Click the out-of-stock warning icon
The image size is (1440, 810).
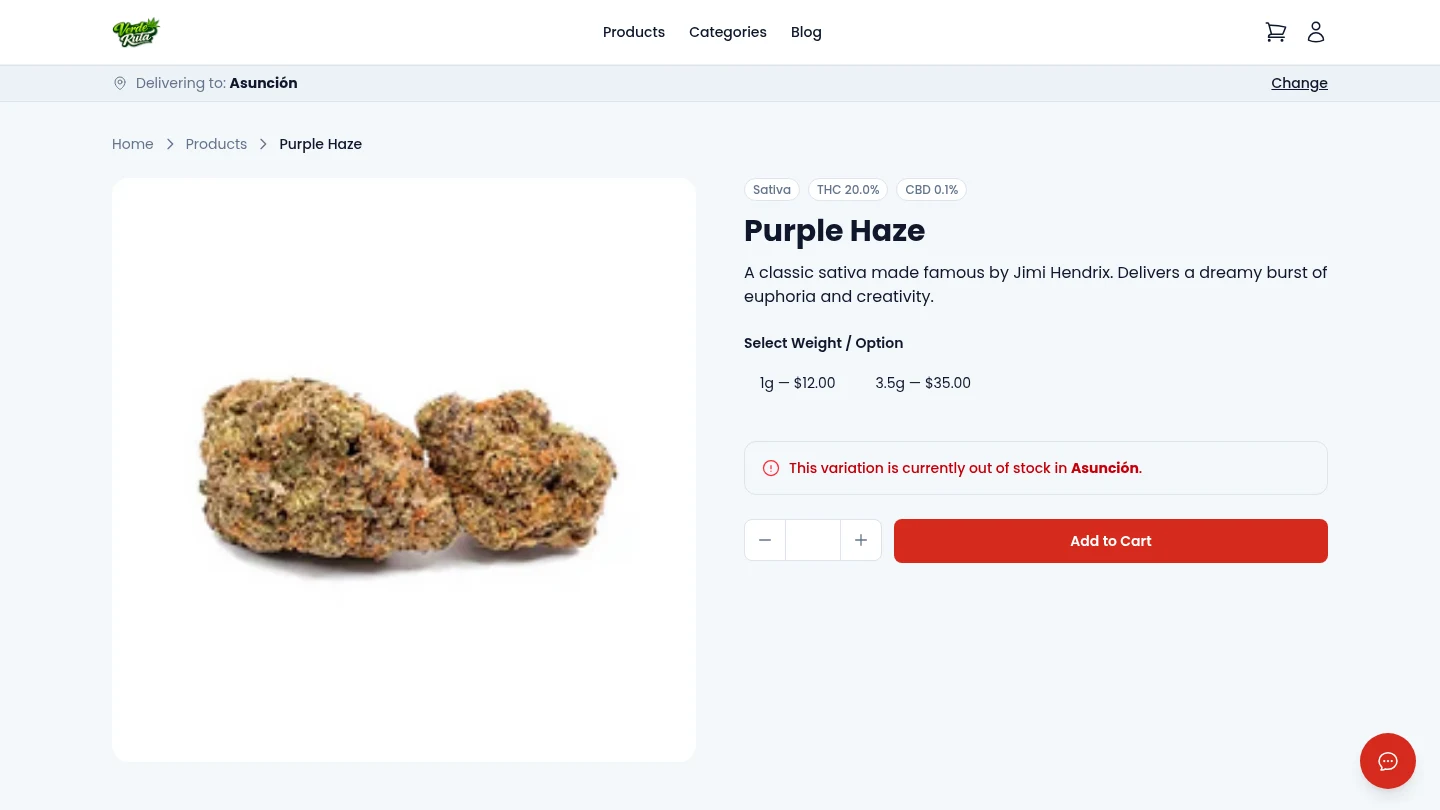(x=771, y=468)
